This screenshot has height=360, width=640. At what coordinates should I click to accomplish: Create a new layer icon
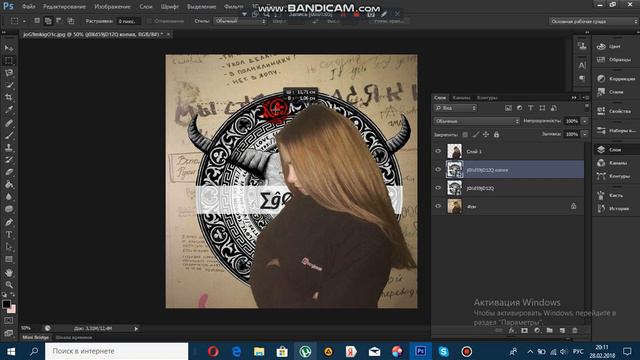point(562,331)
